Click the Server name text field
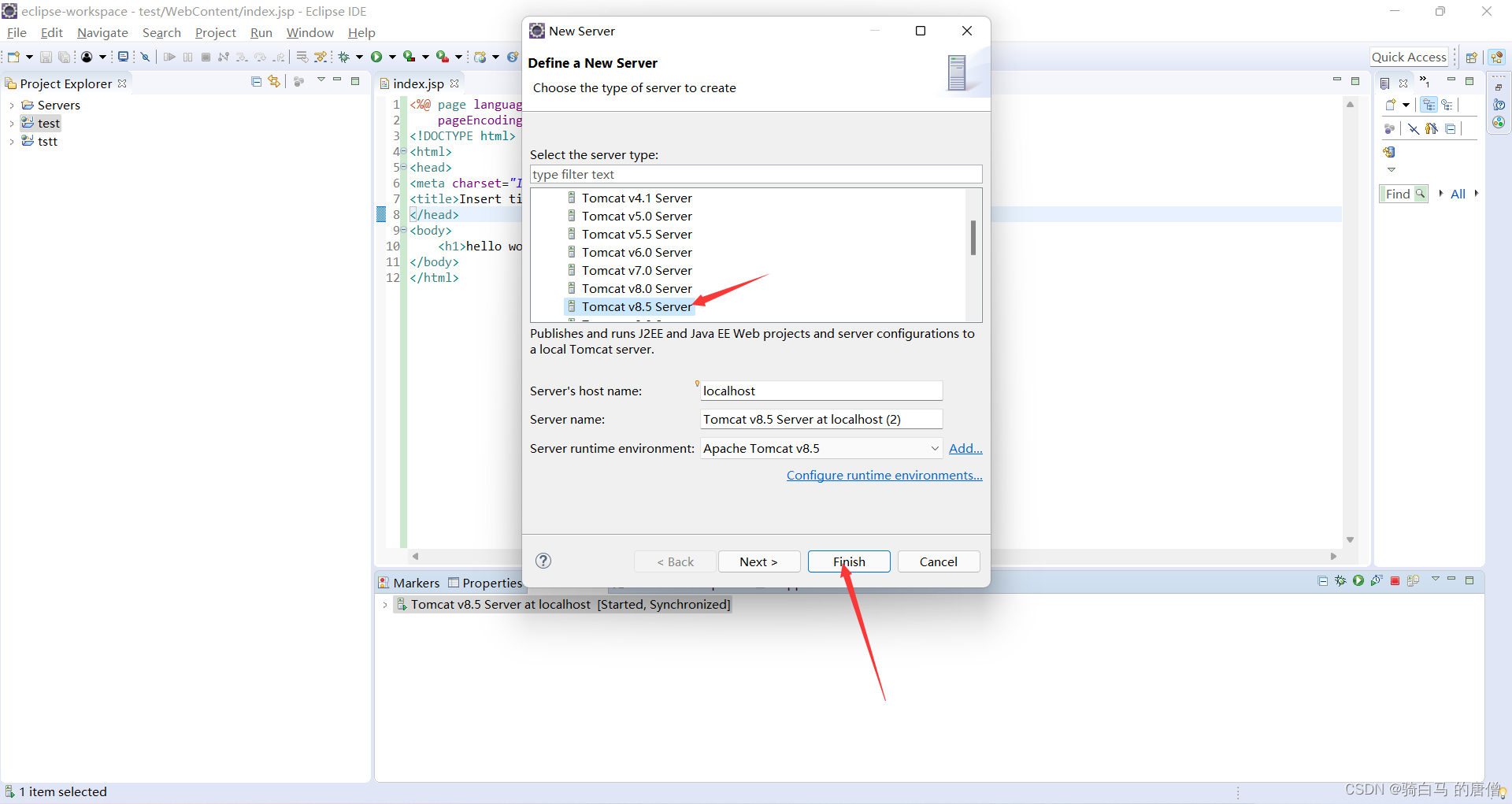1512x804 pixels. coord(821,419)
